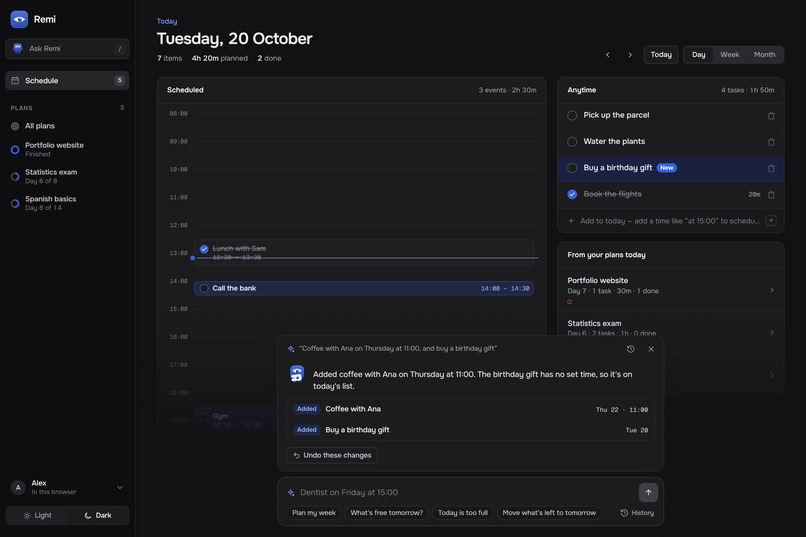Choose the Plan my week suggestion
806x537 pixels.
[314, 513]
